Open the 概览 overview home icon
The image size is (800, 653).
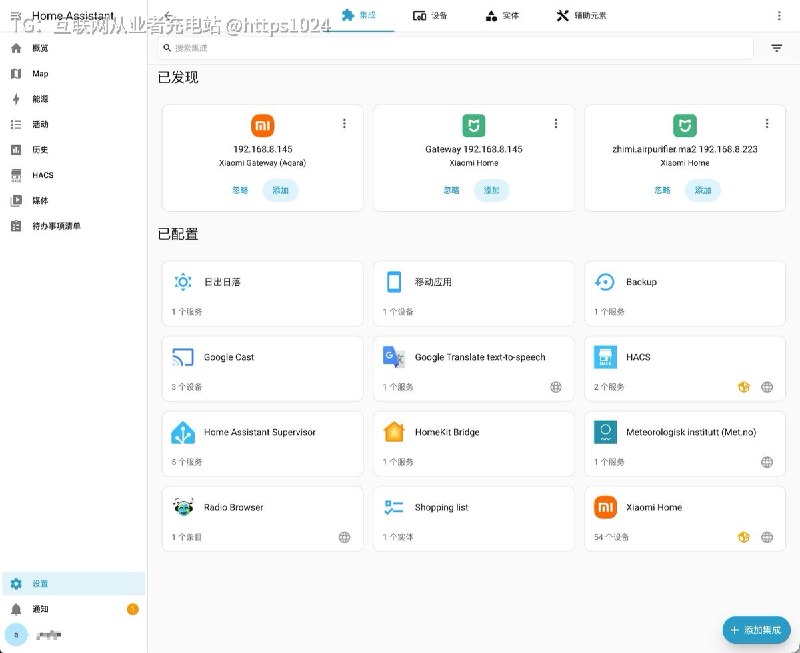pos(16,48)
